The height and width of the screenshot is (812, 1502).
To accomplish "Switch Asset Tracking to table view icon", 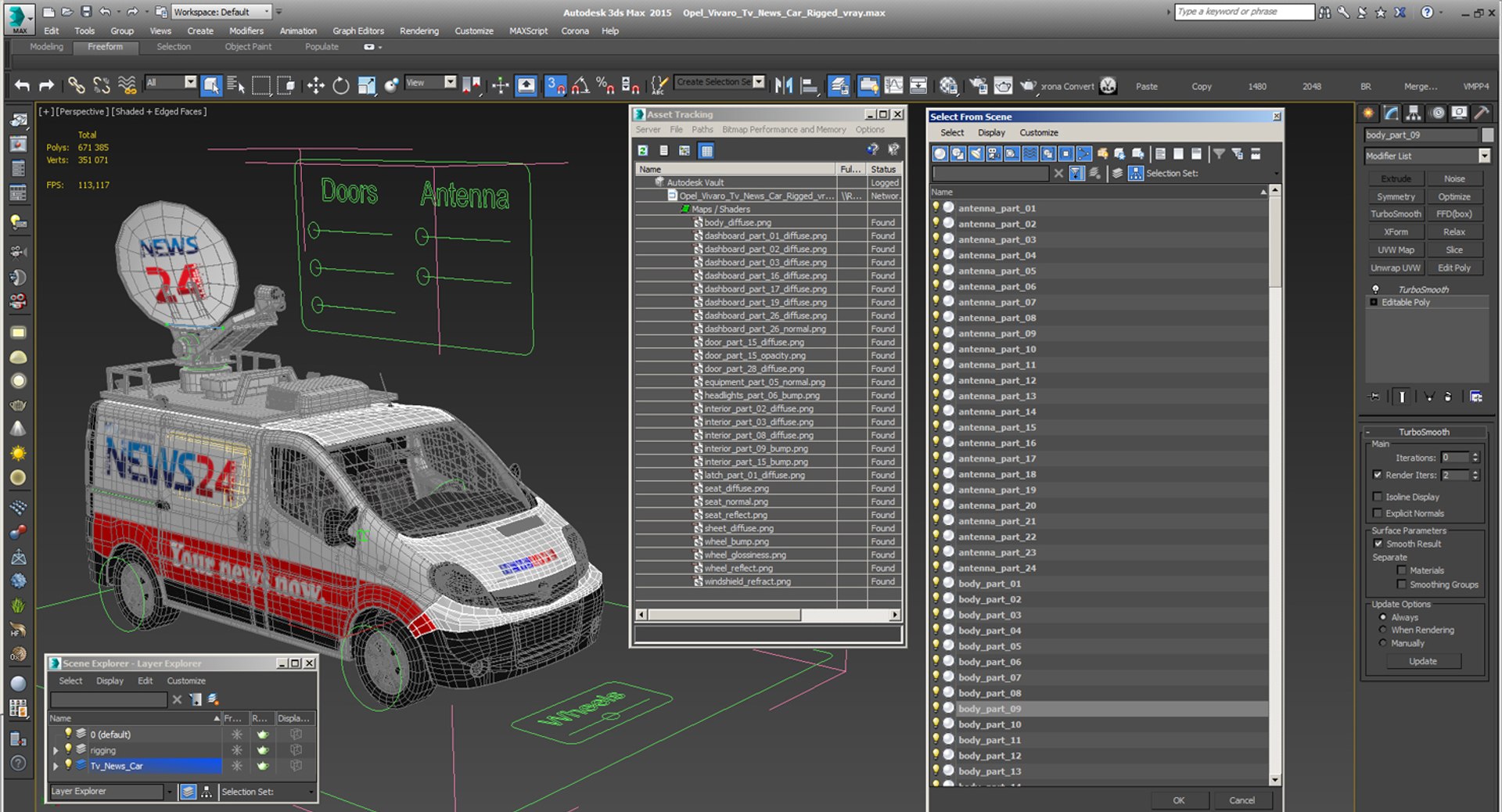I will (706, 150).
